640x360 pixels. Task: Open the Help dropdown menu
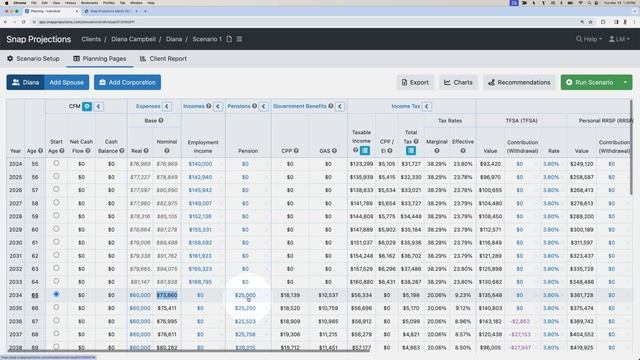tap(589, 39)
